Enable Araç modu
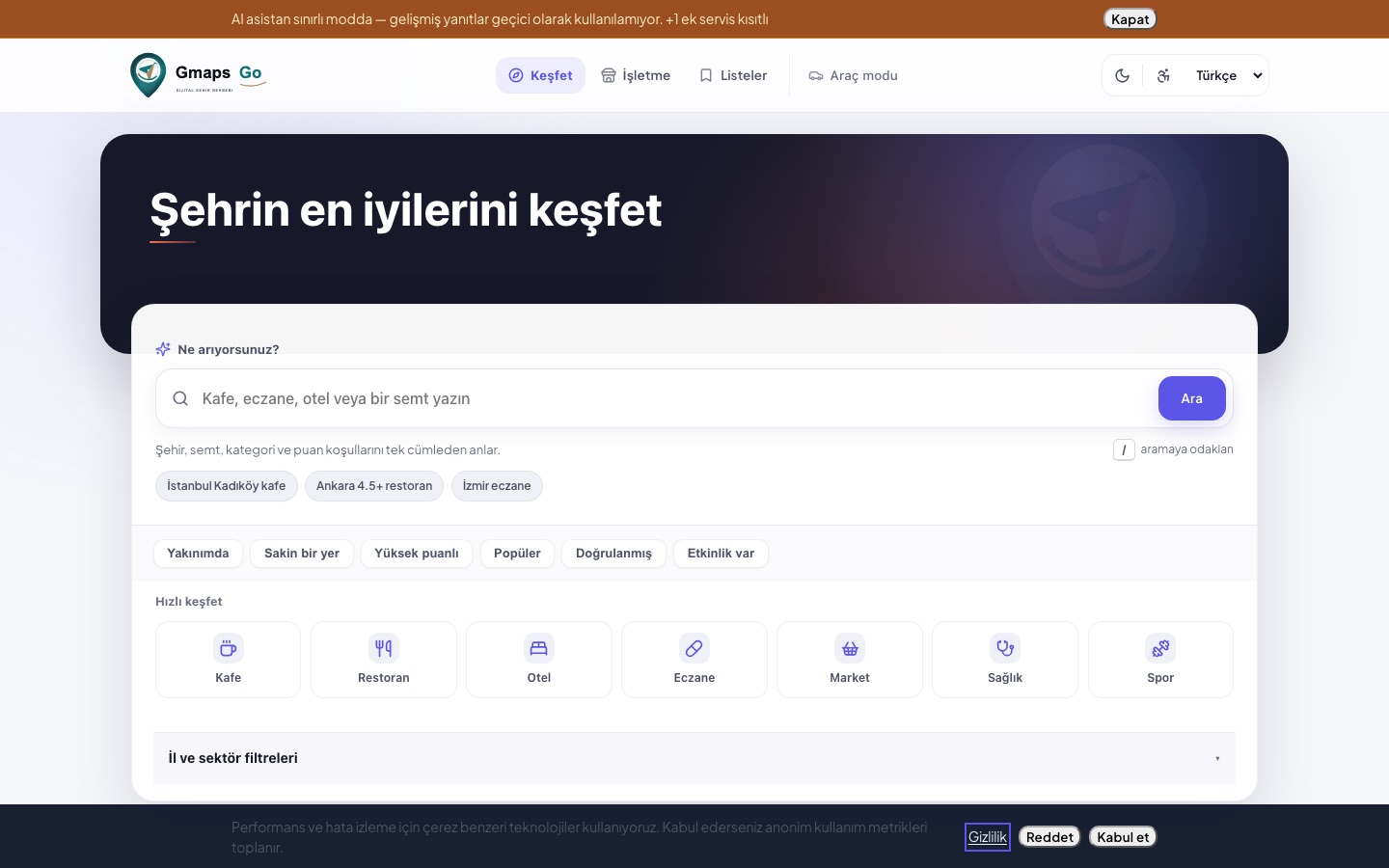Viewport: 1389px width, 868px height. [853, 75]
